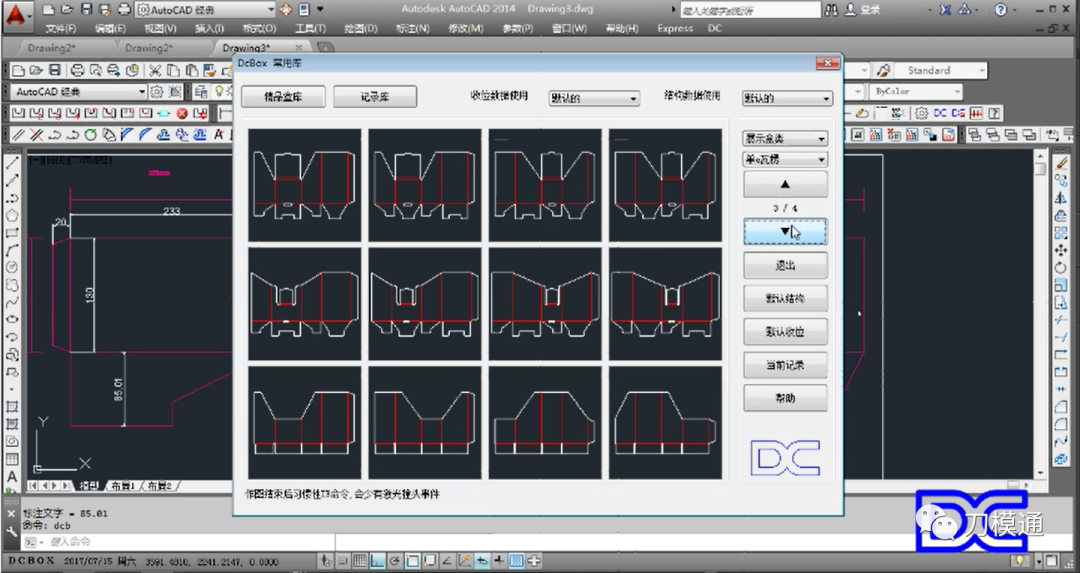Image resolution: width=1080 pixels, height=573 pixels.
Task: Toggle Infer Constraints in status bar
Action: 326,561
